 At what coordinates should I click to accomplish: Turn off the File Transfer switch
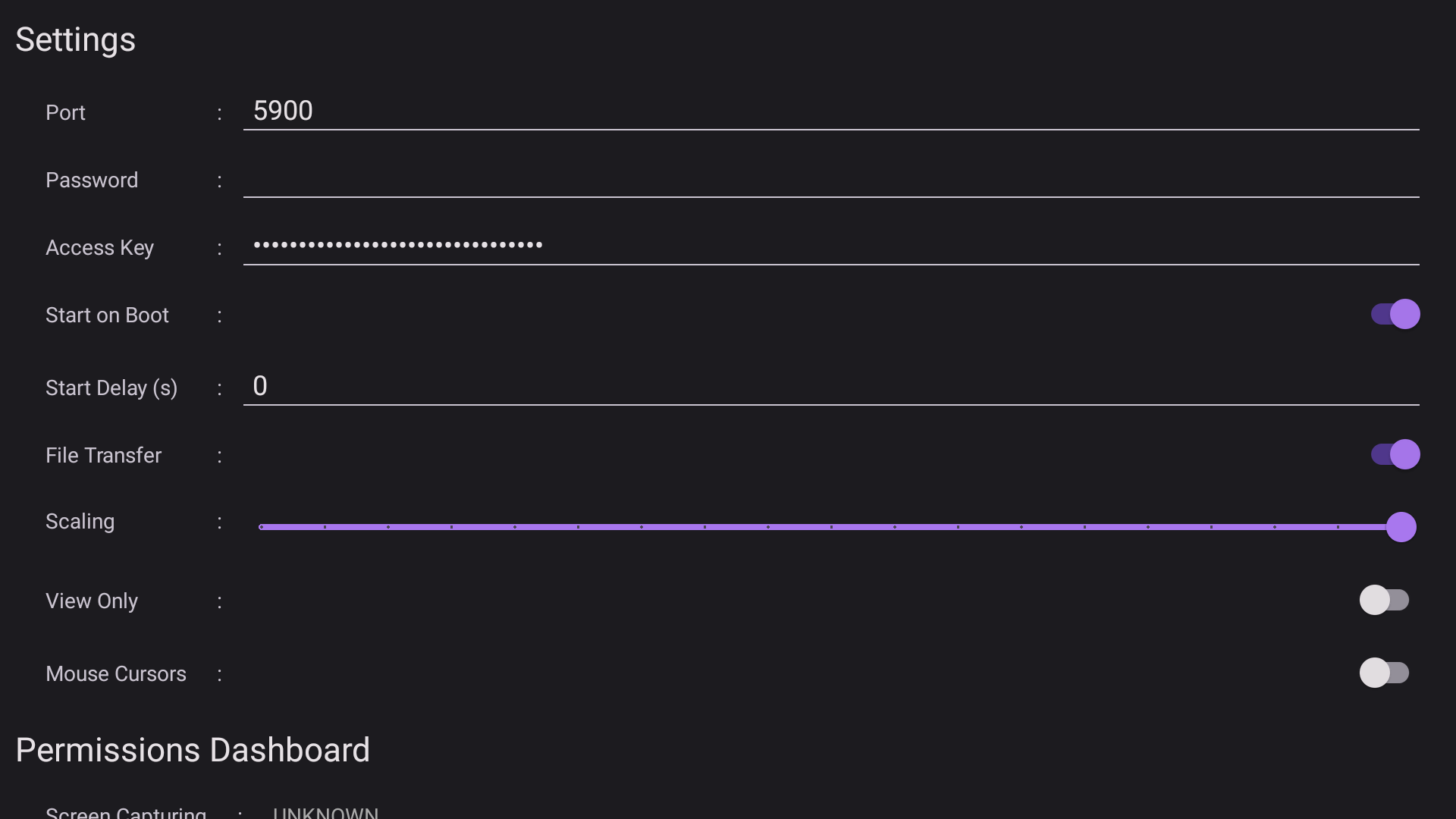click(x=1395, y=454)
